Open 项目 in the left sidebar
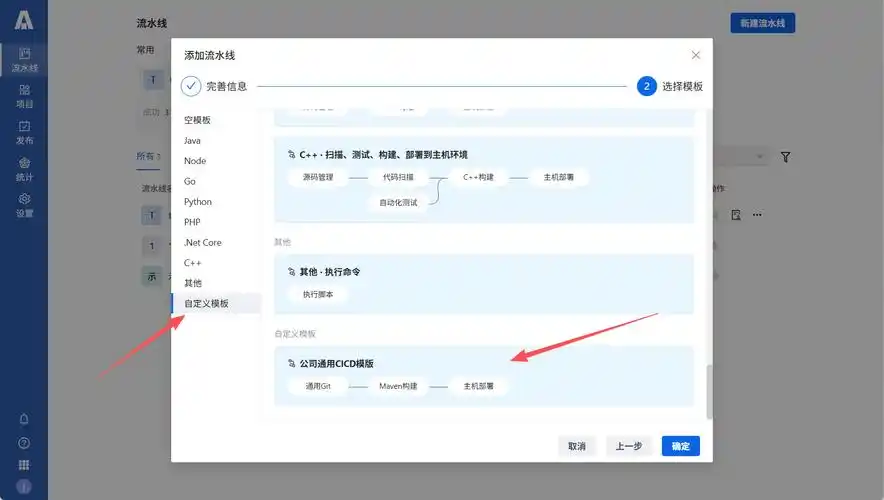884x500 pixels. coord(24,96)
